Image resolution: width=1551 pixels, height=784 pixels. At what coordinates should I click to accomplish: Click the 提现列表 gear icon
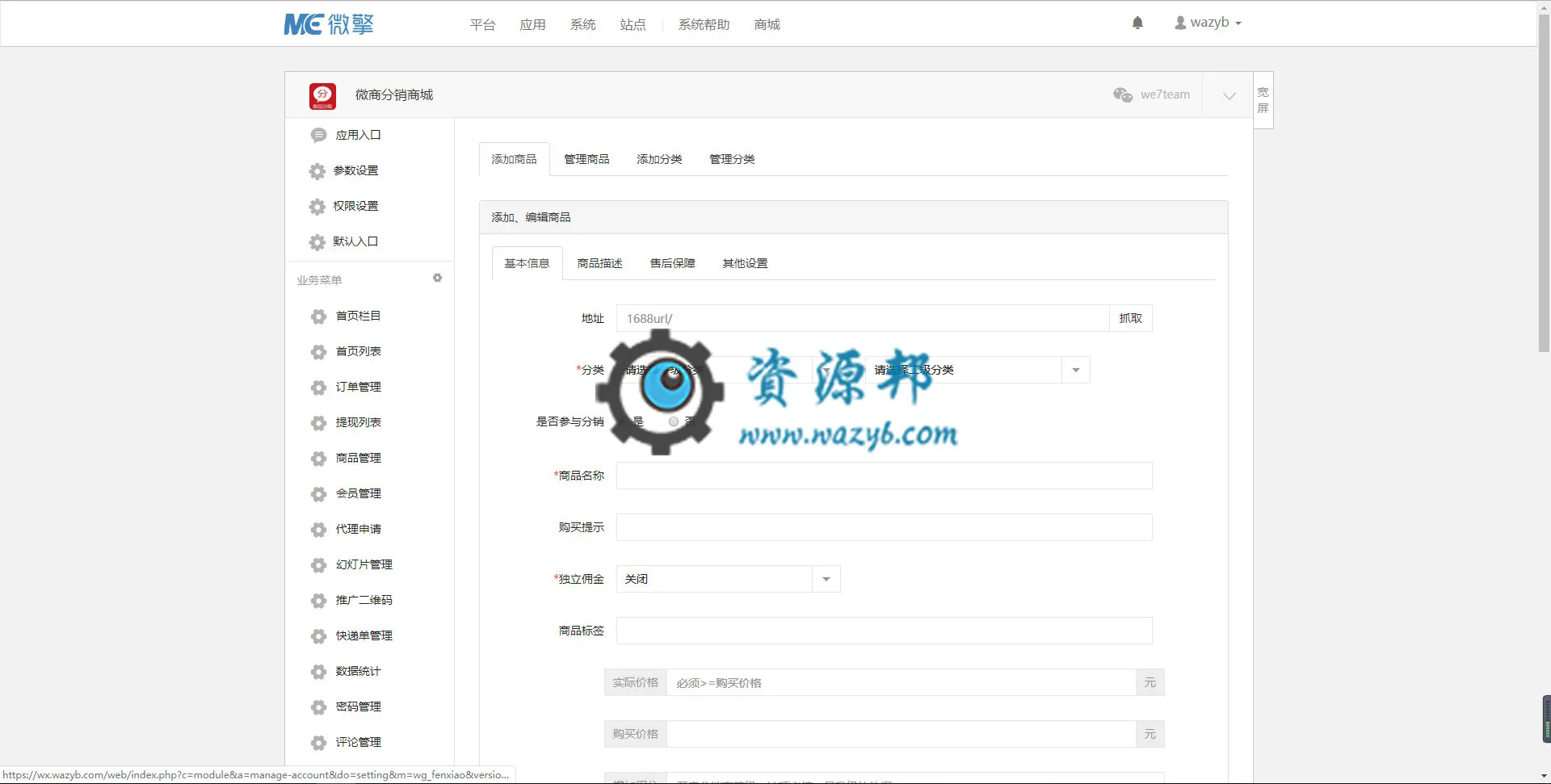[319, 423]
